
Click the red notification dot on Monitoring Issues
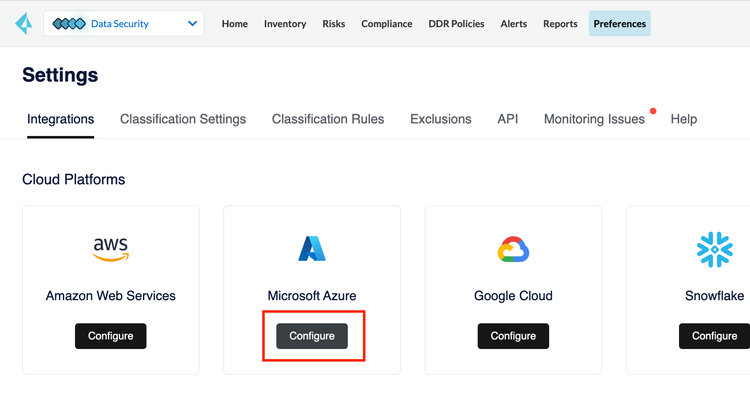pos(653,111)
